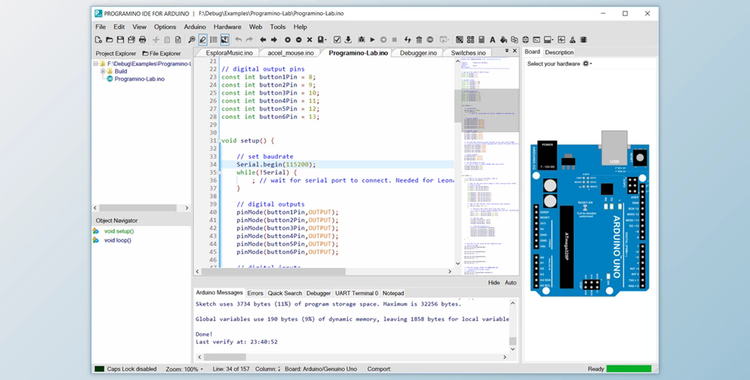750x380 pixels.
Task: Click the plus-circle add bookmark icon
Action: click(x=287, y=40)
